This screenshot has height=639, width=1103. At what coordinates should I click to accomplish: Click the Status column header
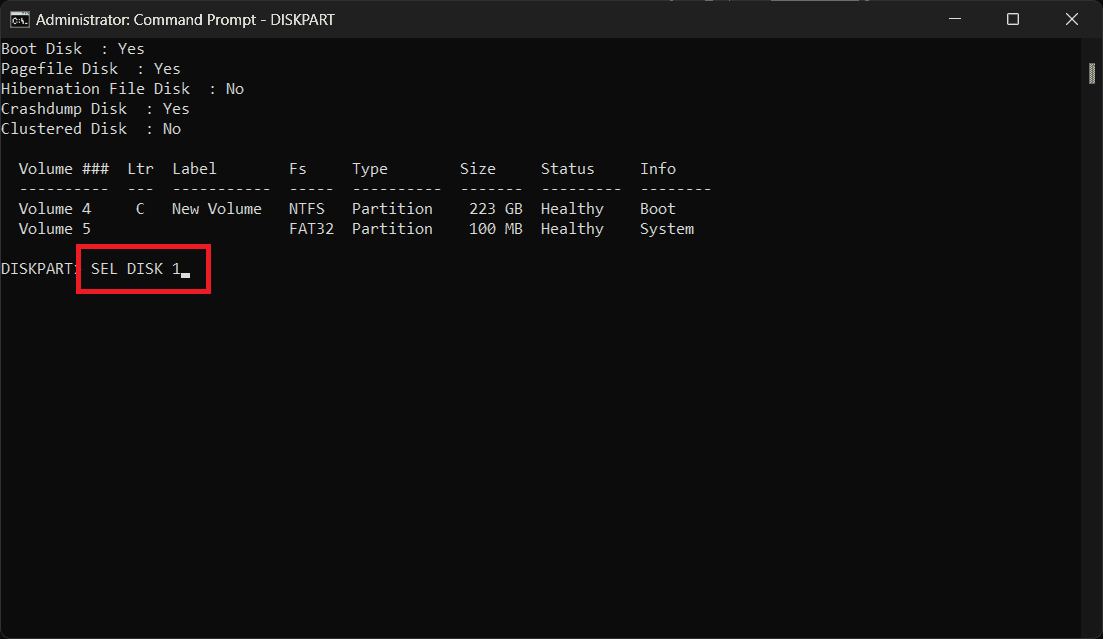(x=567, y=169)
